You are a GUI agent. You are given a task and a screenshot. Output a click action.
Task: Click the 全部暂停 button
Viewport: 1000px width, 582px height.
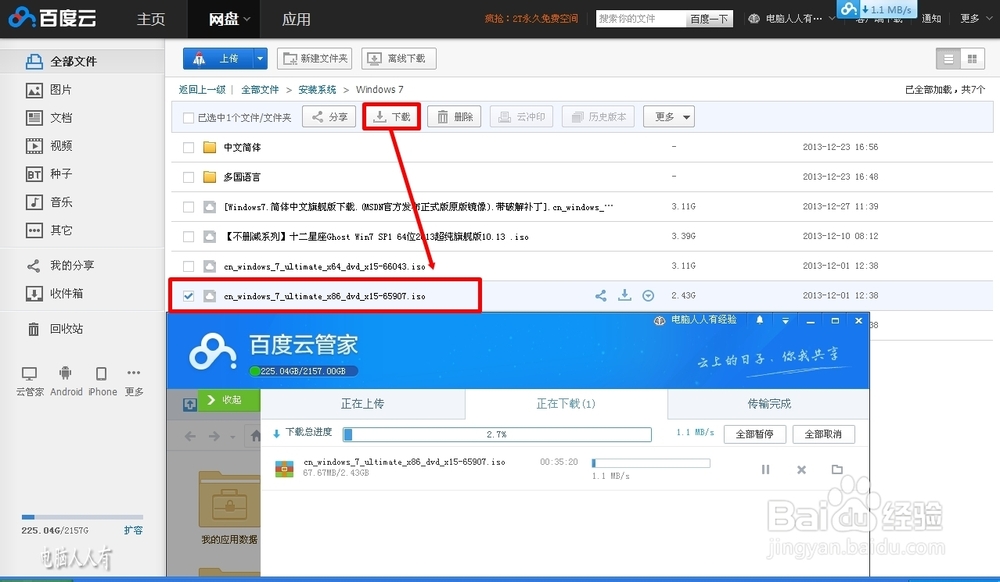click(755, 434)
